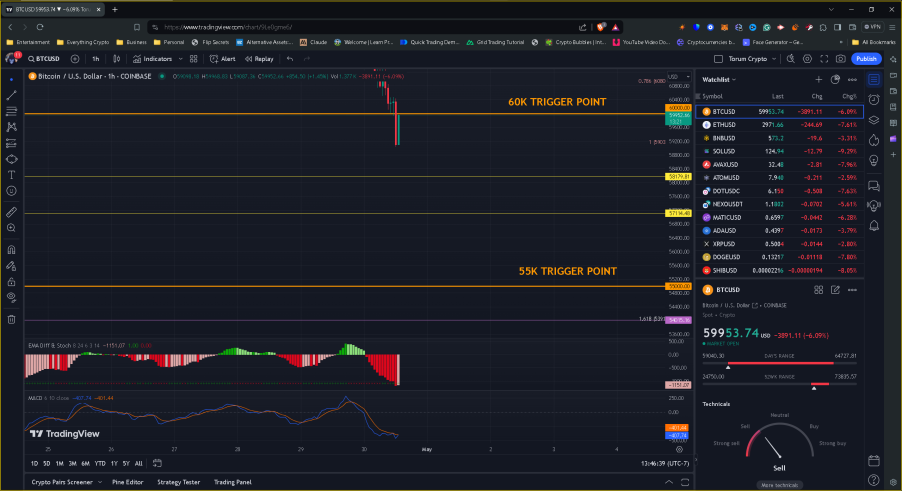Image resolution: width=902 pixels, height=491 pixels.
Task: Open notifications bell in right sidebar
Action: 874,225
